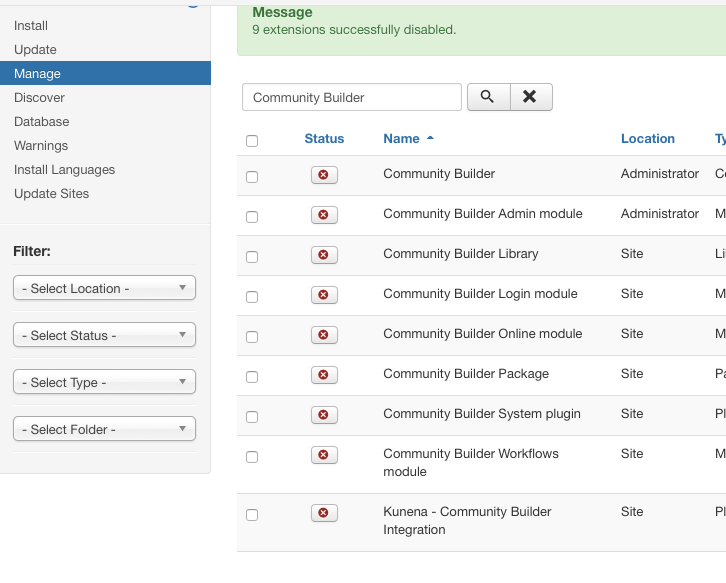Toggle status of Community Builder System plugin
Viewport: 726px width, 583px height.
(x=324, y=415)
